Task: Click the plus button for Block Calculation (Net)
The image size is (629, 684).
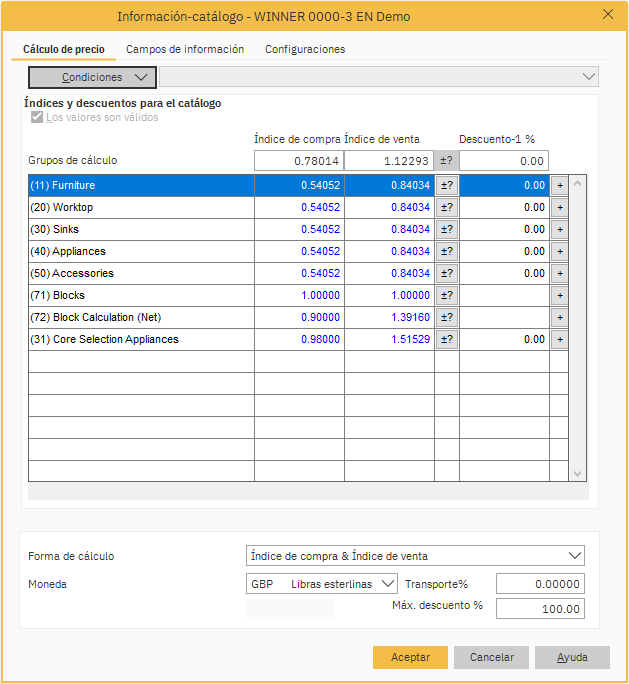Action: (560, 318)
